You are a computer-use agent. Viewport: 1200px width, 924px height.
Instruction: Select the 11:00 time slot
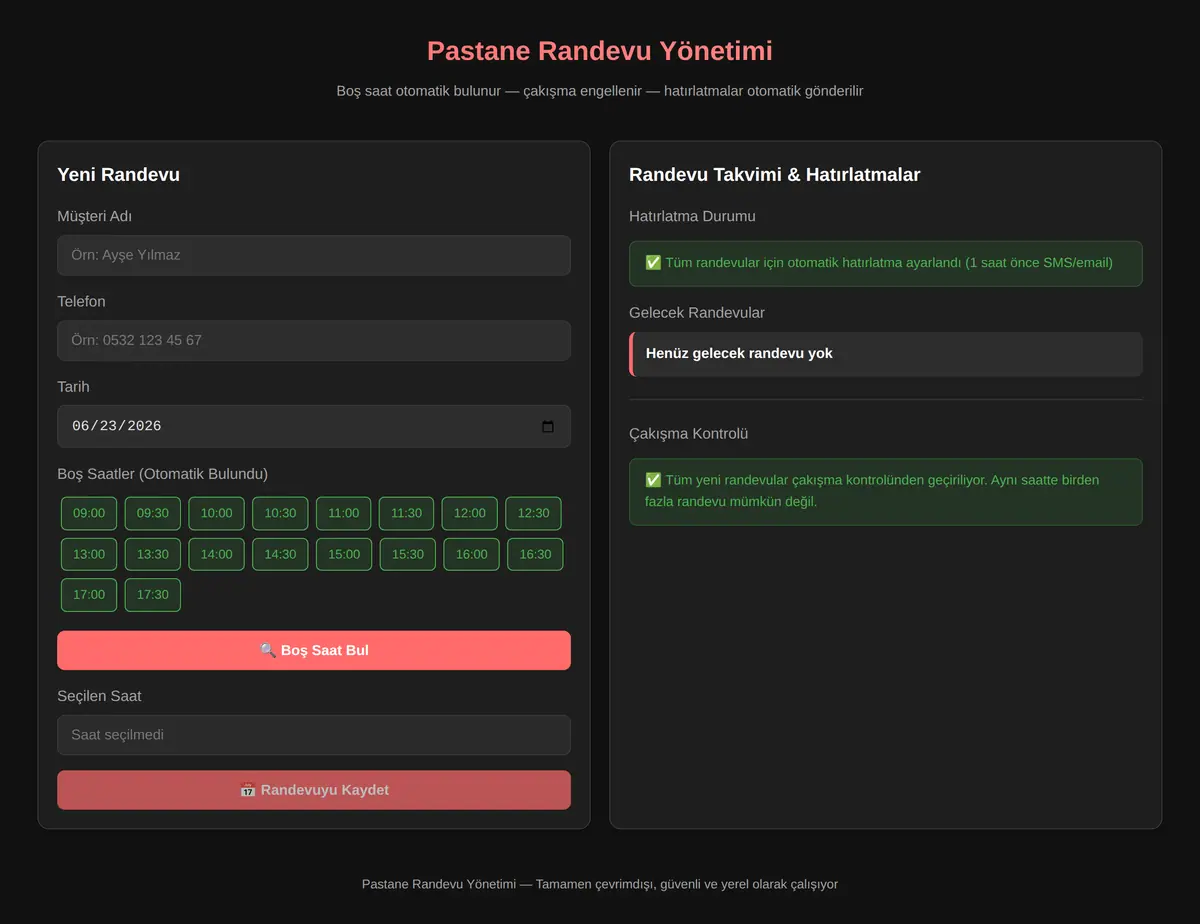[x=344, y=513]
